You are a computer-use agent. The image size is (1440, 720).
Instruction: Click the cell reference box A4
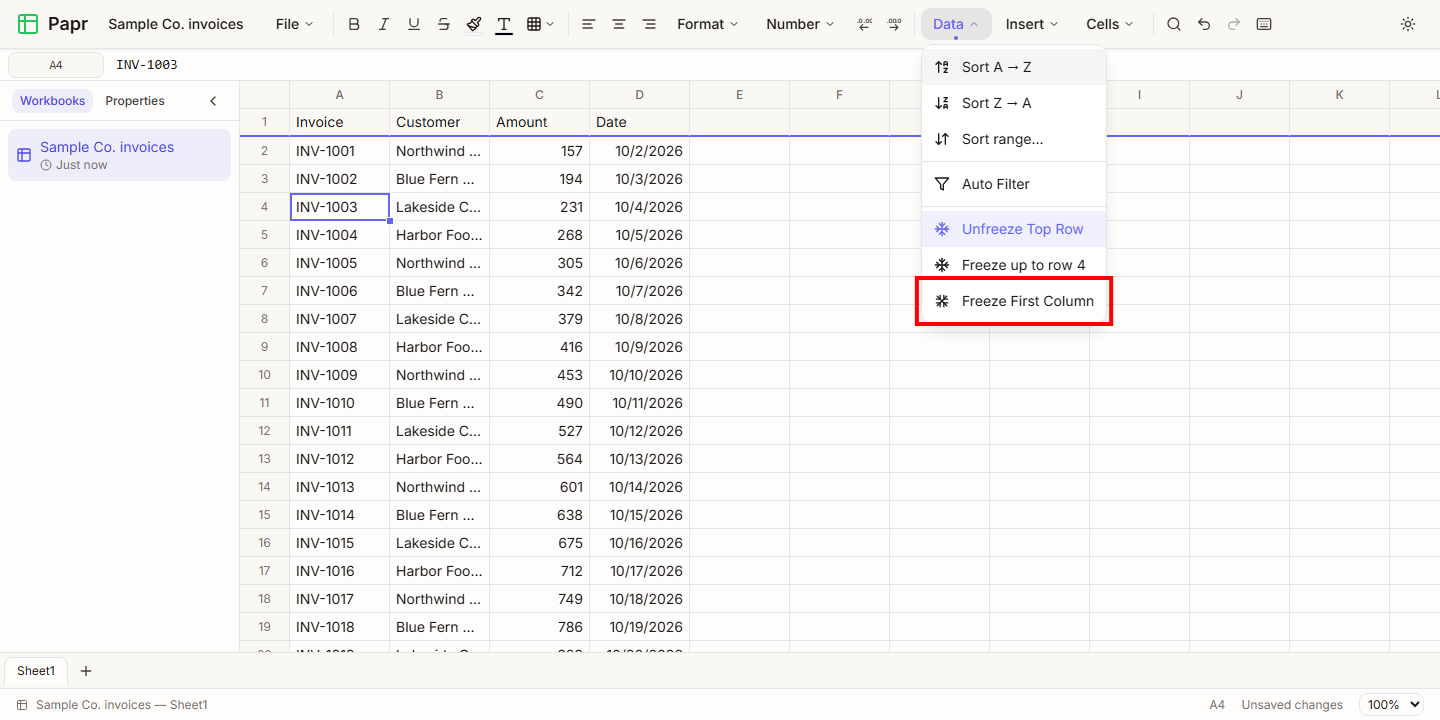(x=56, y=65)
